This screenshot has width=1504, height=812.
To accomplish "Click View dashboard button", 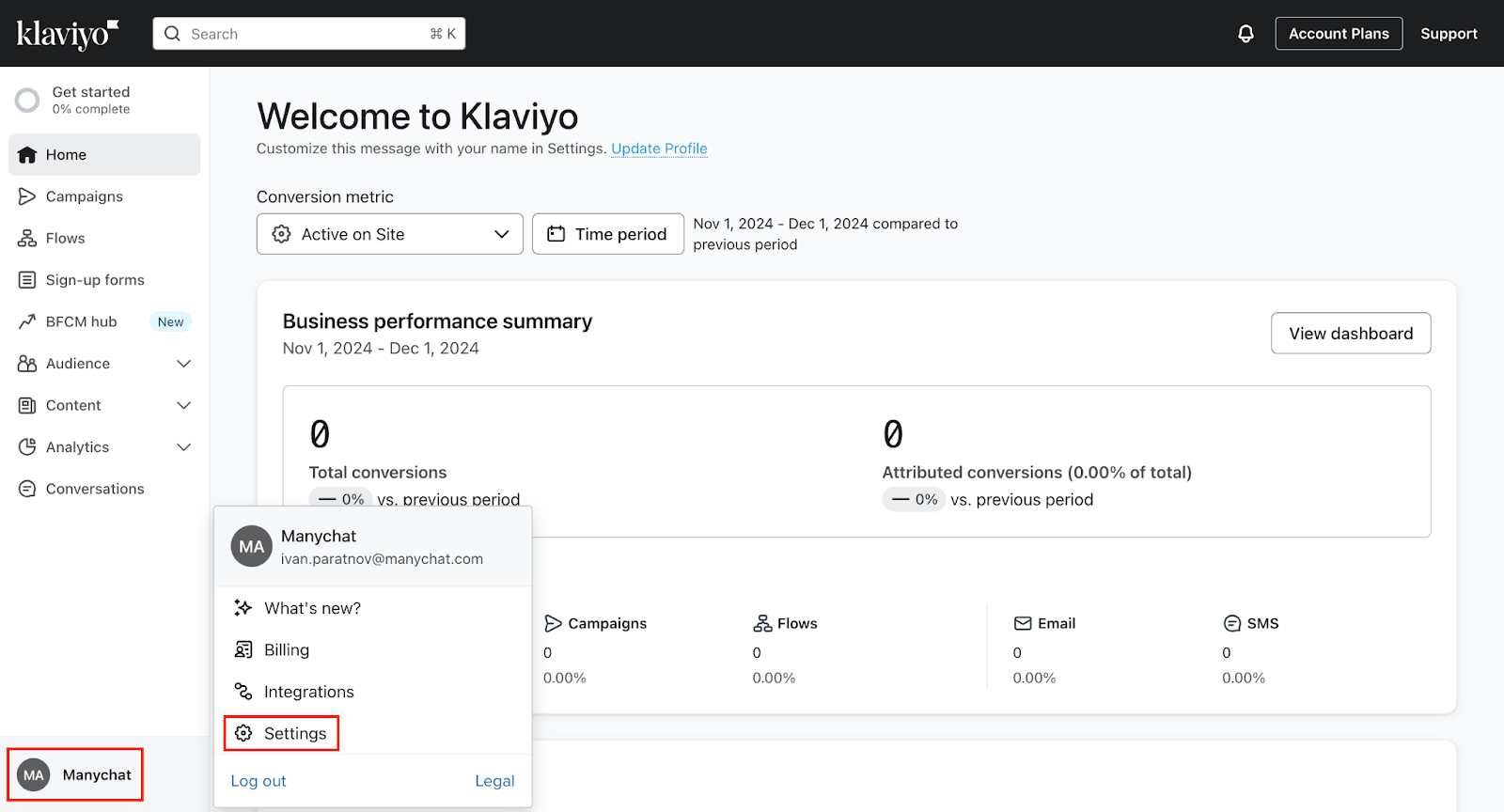I will click(x=1351, y=334).
